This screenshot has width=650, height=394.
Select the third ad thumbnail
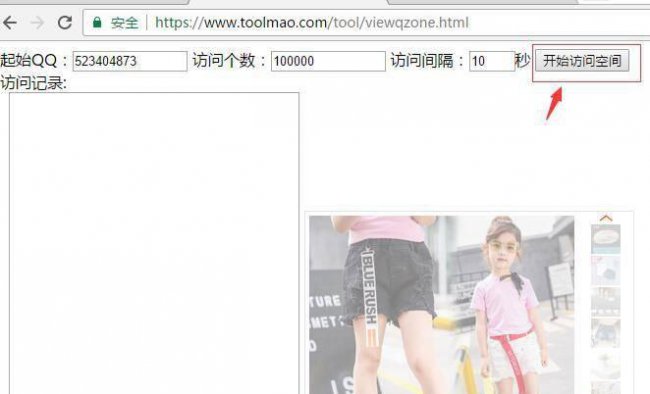pos(606,302)
